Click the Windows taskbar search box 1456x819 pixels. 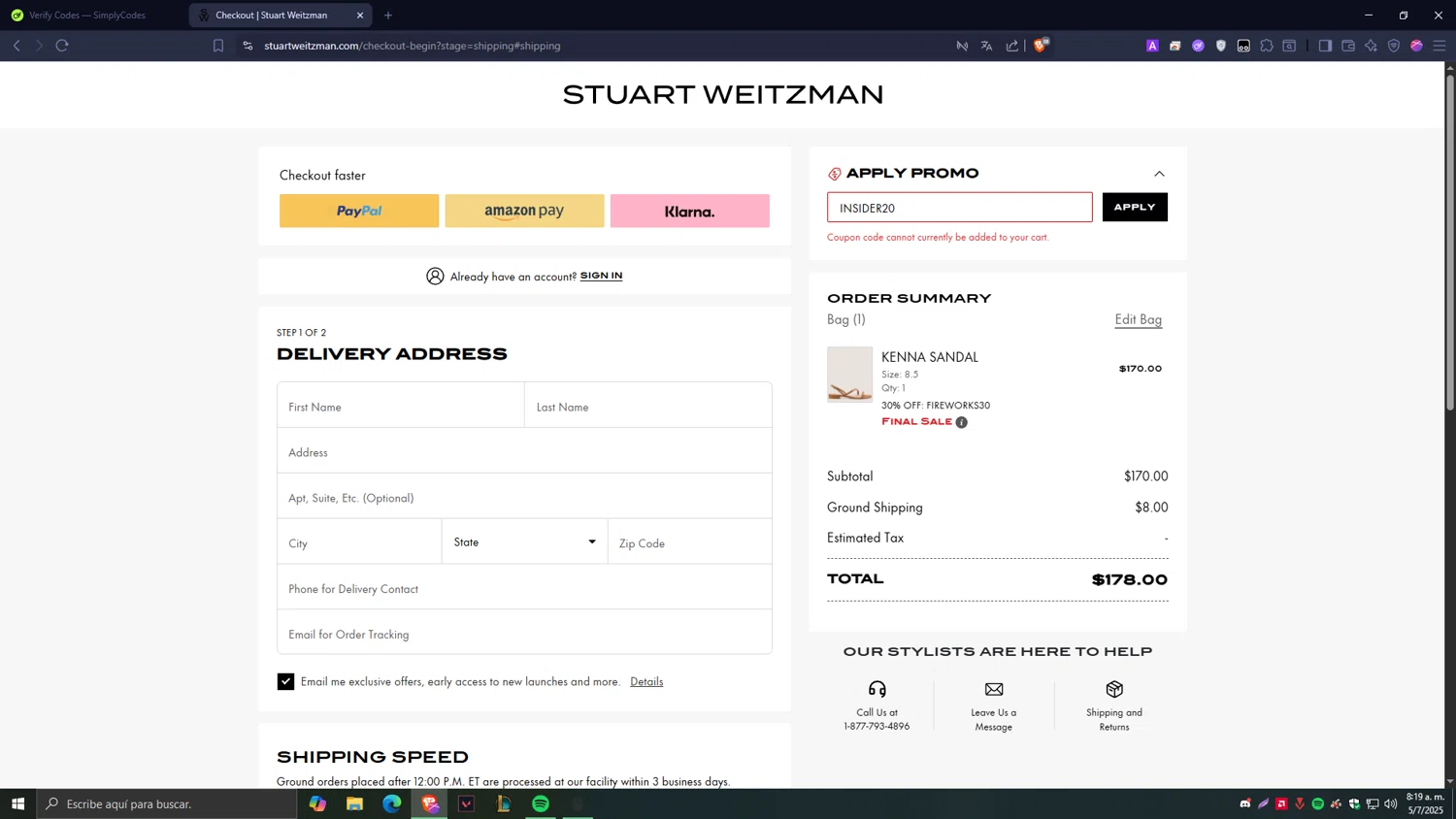[x=167, y=803]
